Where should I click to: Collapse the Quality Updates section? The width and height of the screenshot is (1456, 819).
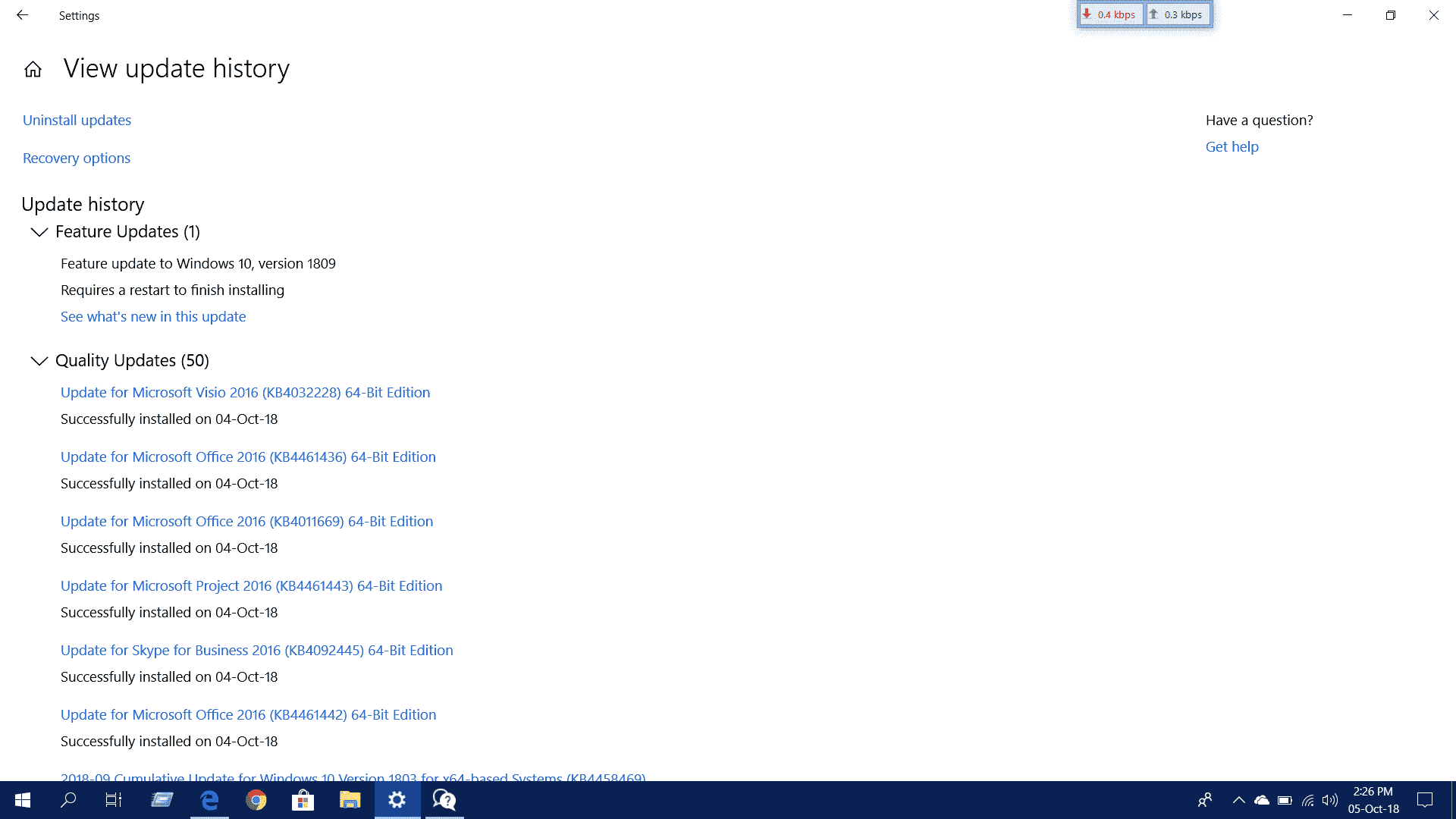[x=39, y=361]
